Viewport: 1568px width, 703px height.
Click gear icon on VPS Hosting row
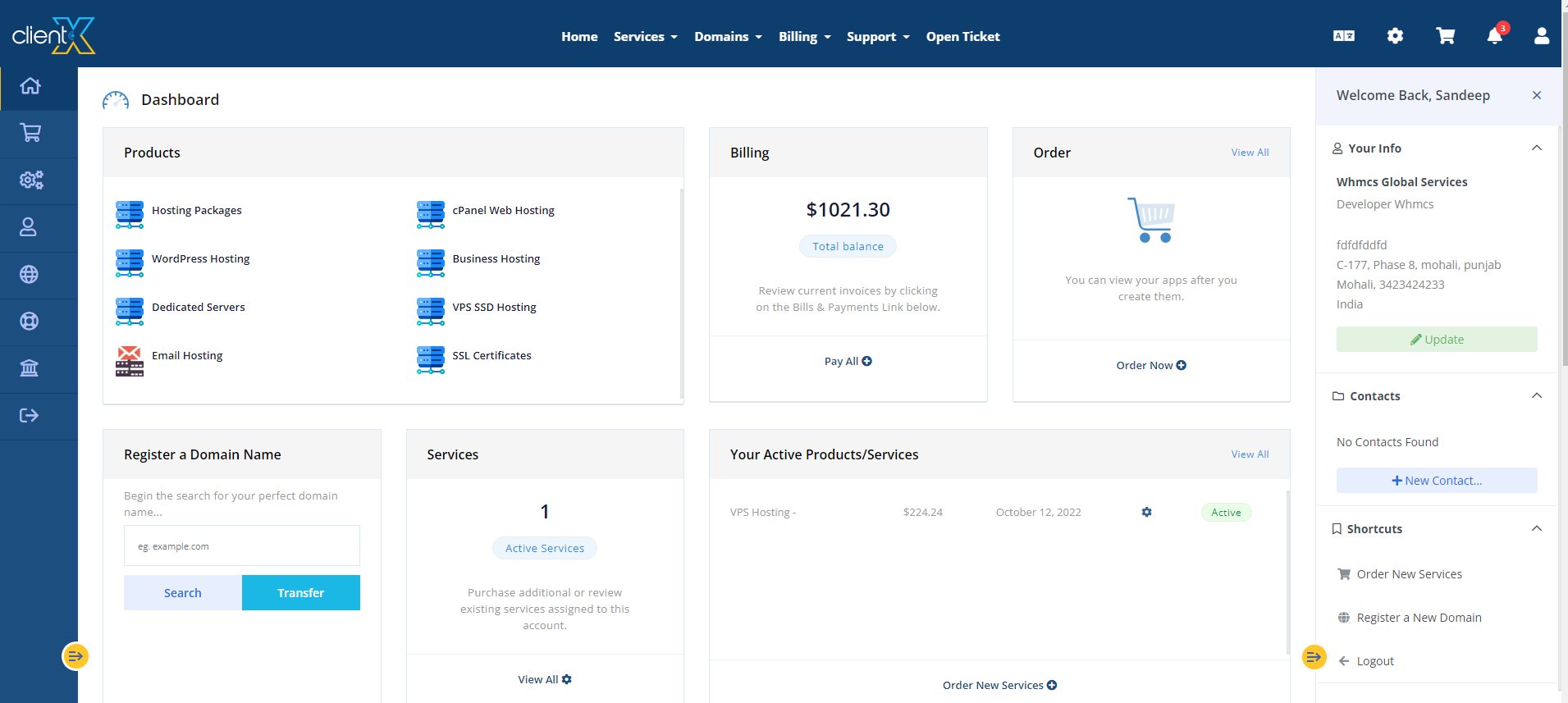(x=1146, y=513)
